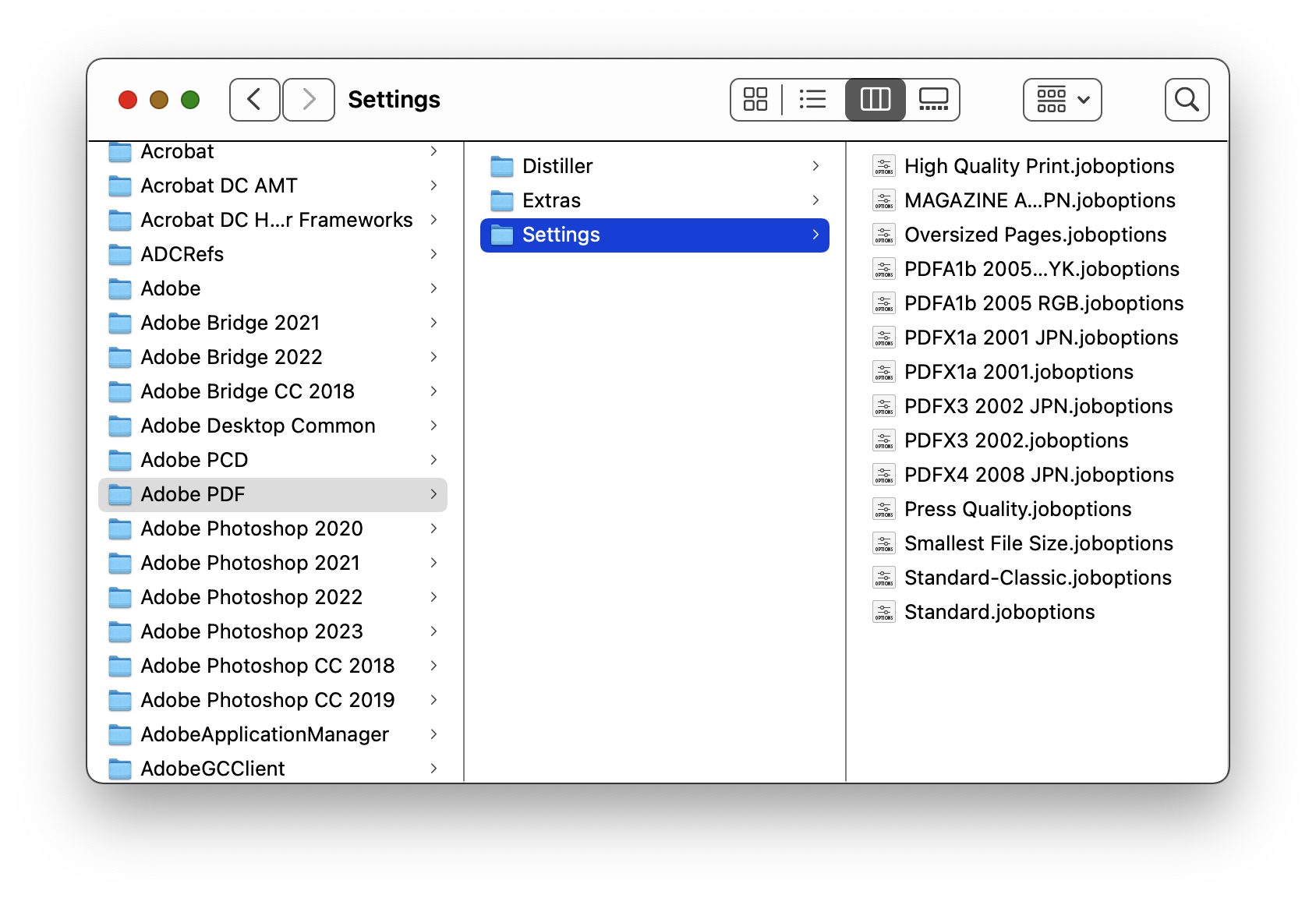This screenshot has height=898, width=1316.
Task: Go back to previous folder
Action: tap(254, 100)
